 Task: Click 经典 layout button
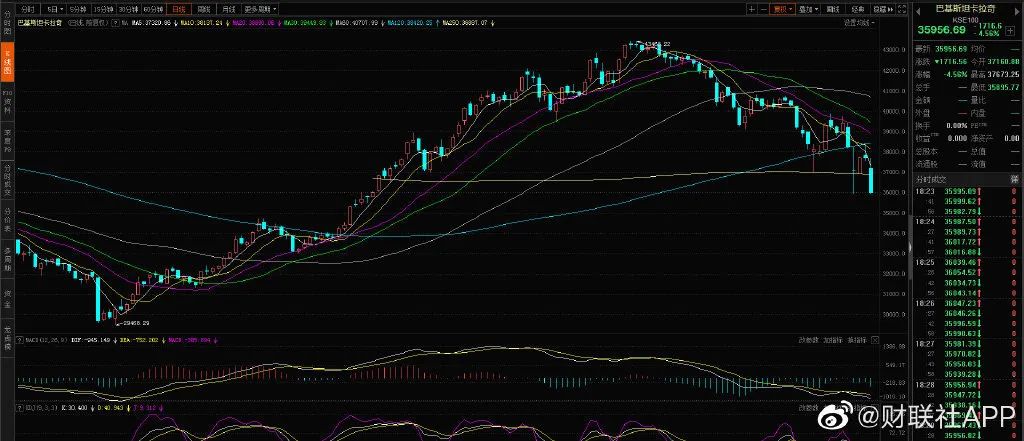[x=857, y=9]
